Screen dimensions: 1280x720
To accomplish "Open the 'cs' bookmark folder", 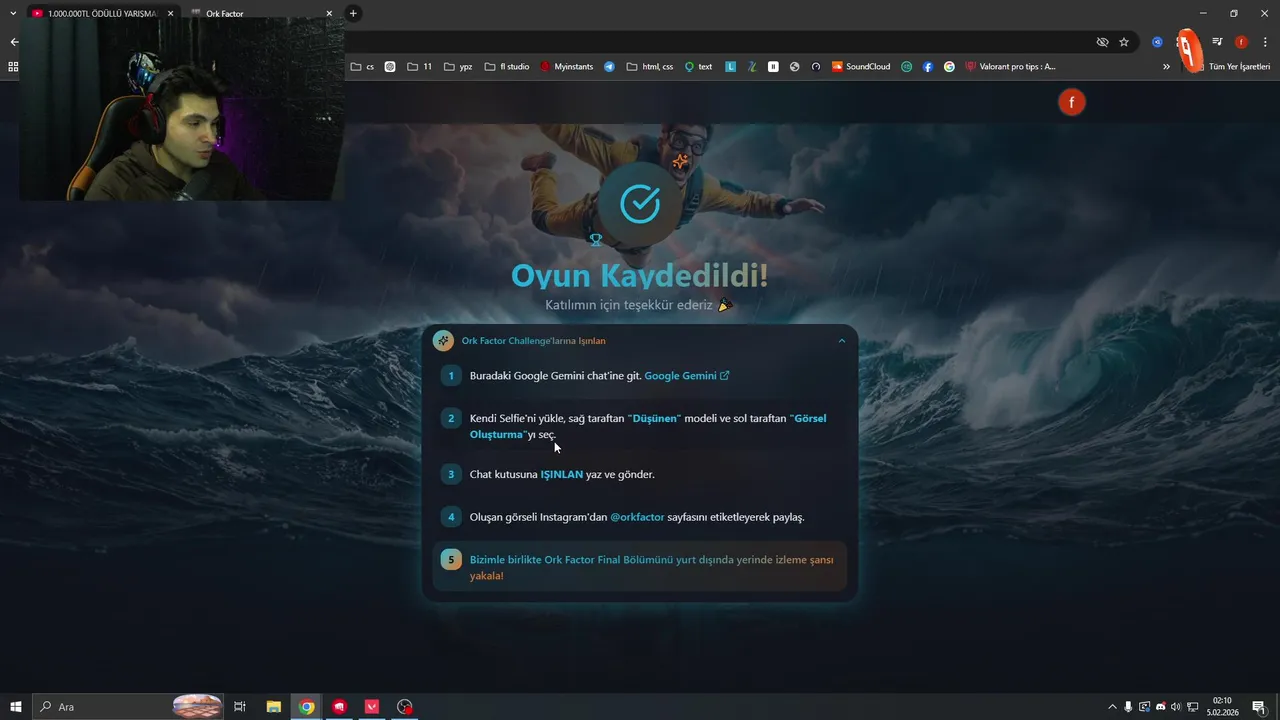I will tap(362, 67).
